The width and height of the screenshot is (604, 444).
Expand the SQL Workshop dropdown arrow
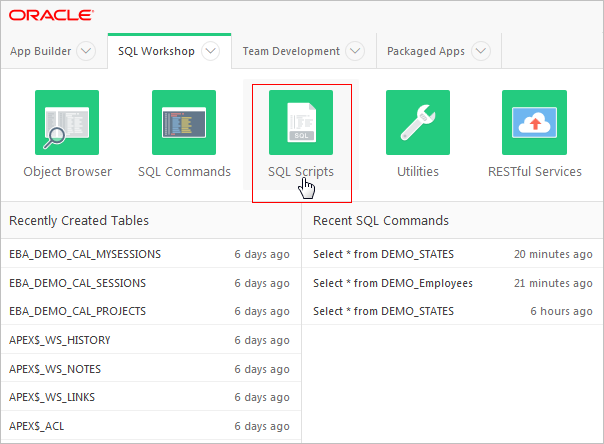[x=210, y=51]
